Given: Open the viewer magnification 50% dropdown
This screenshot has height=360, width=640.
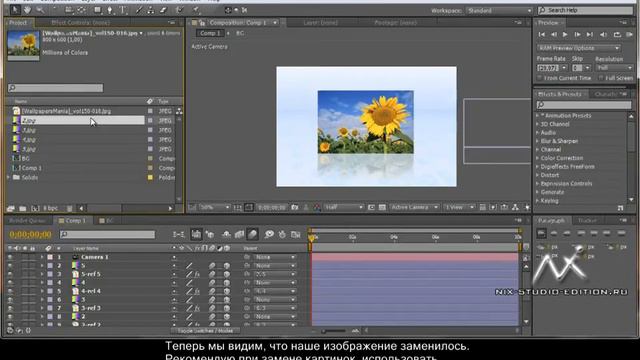Looking at the screenshot, I should [x=215, y=207].
